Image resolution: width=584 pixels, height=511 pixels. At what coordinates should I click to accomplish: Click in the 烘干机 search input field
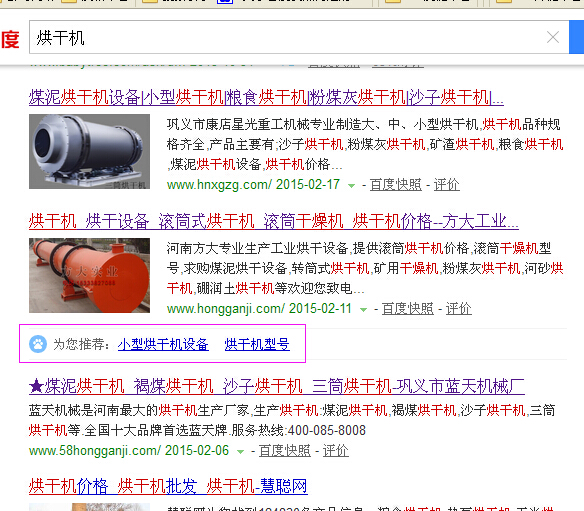(287, 37)
